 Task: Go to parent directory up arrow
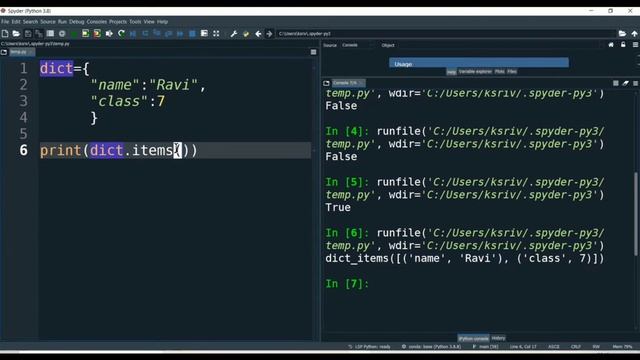[634, 33]
